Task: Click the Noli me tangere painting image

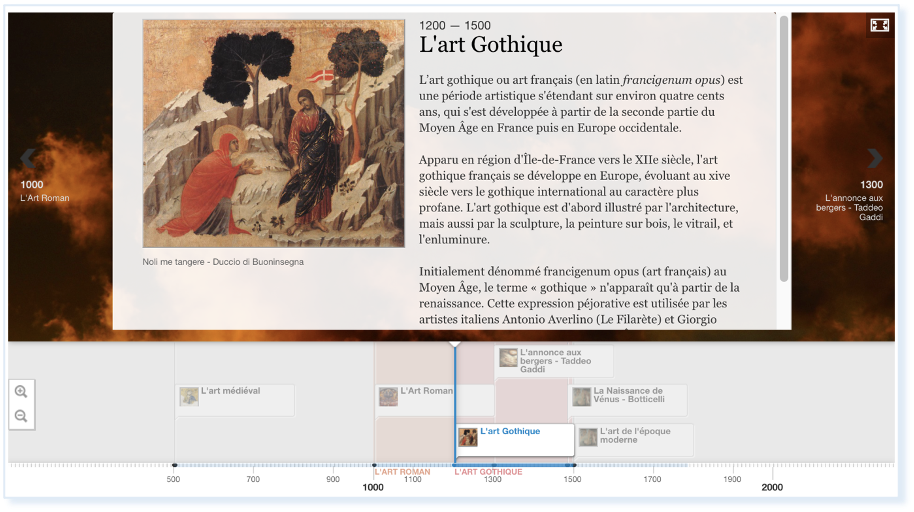Action: [273, 133]
